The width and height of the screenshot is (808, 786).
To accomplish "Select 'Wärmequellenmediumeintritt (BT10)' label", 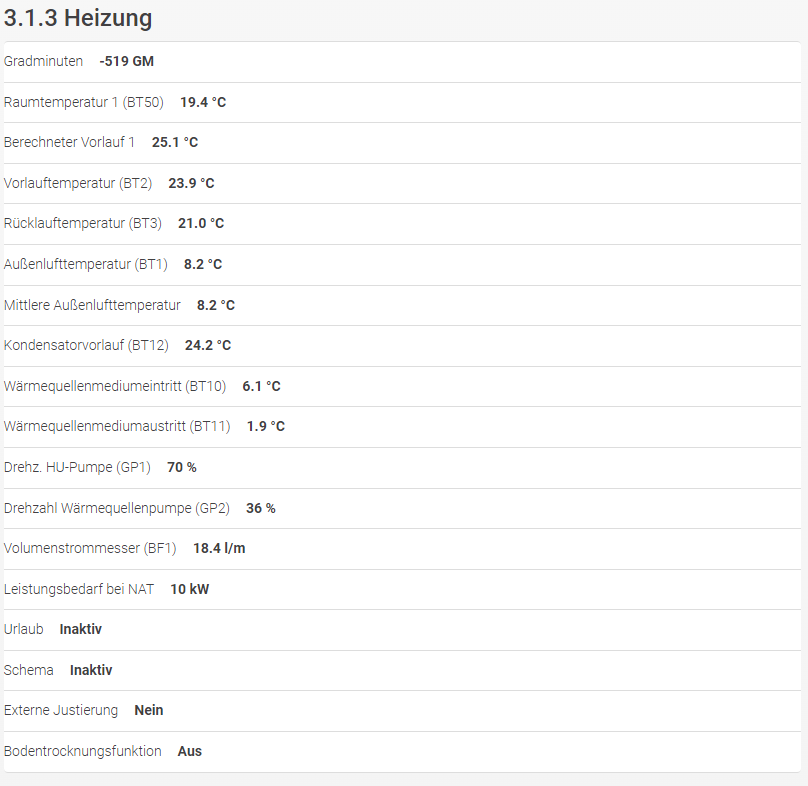I will tap(115, 387).
